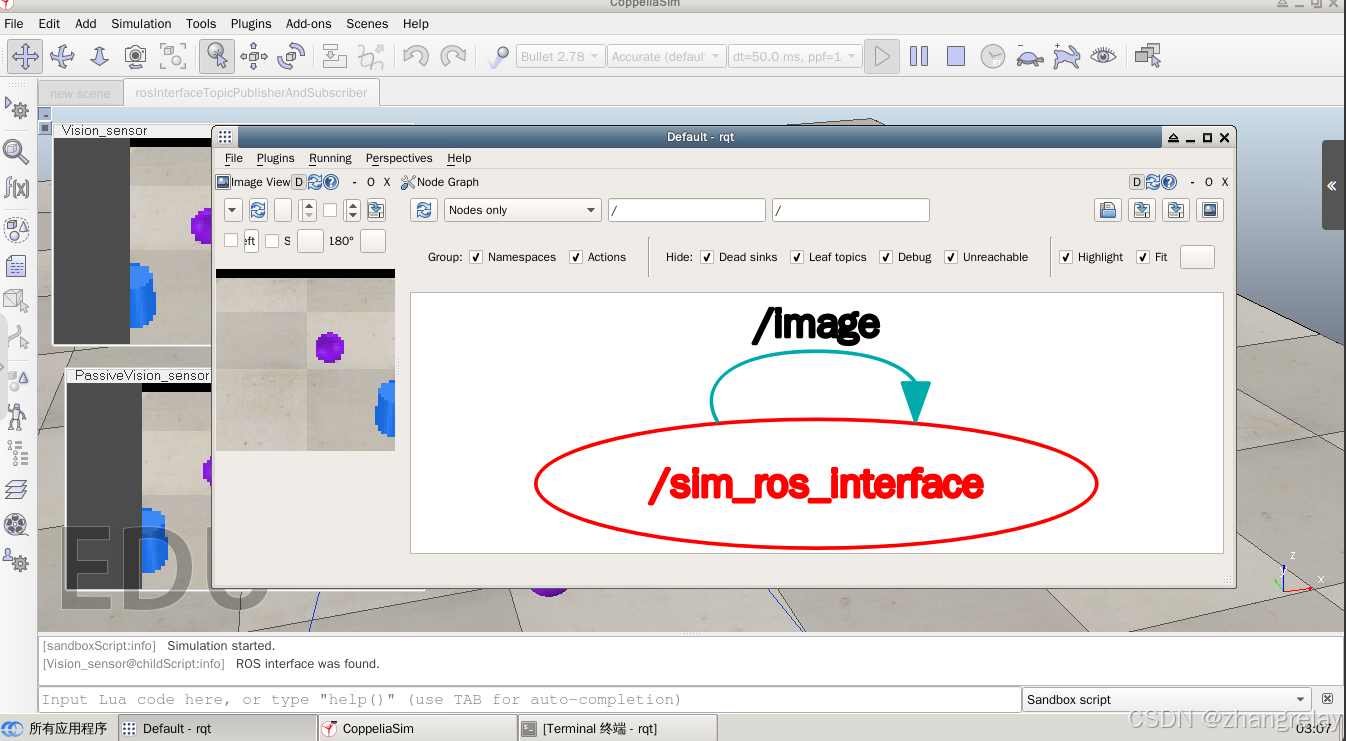Toggle the Fit checkbox
Image resolution: width=1346 pixels, height=741 pixels.
point(1143,257)
